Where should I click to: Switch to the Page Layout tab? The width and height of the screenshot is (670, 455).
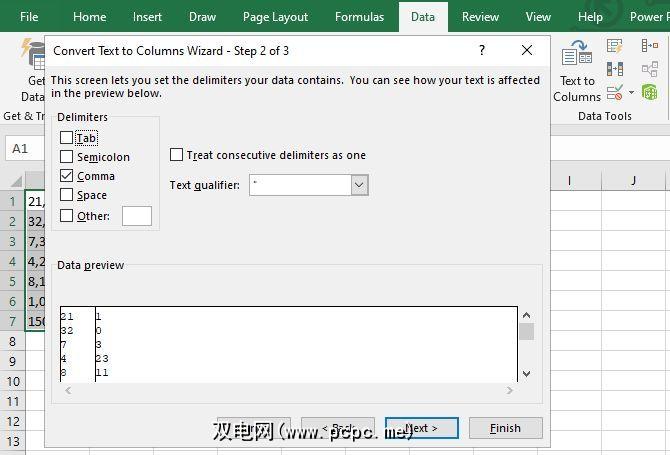point(275,17)
